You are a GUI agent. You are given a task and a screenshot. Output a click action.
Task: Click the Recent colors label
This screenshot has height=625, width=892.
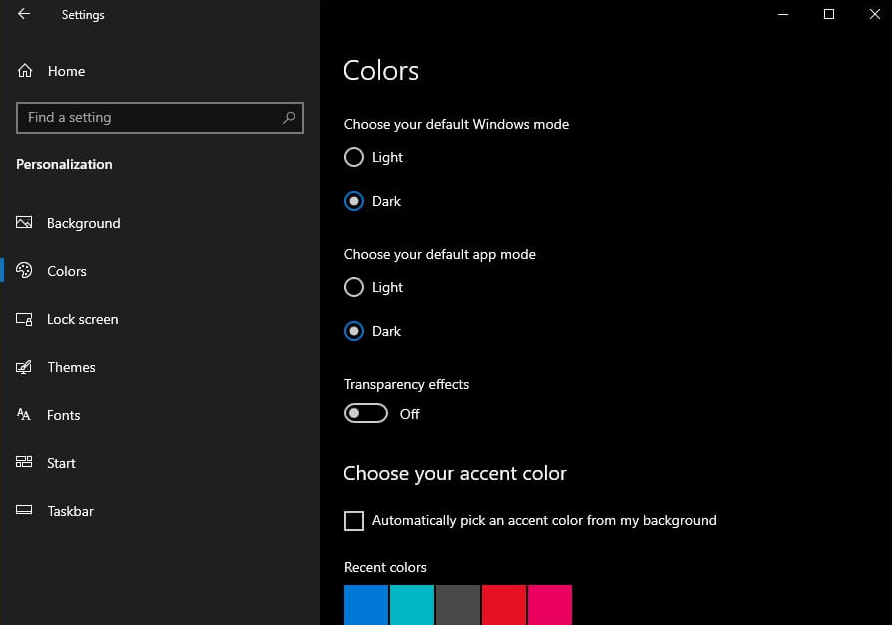385,567
